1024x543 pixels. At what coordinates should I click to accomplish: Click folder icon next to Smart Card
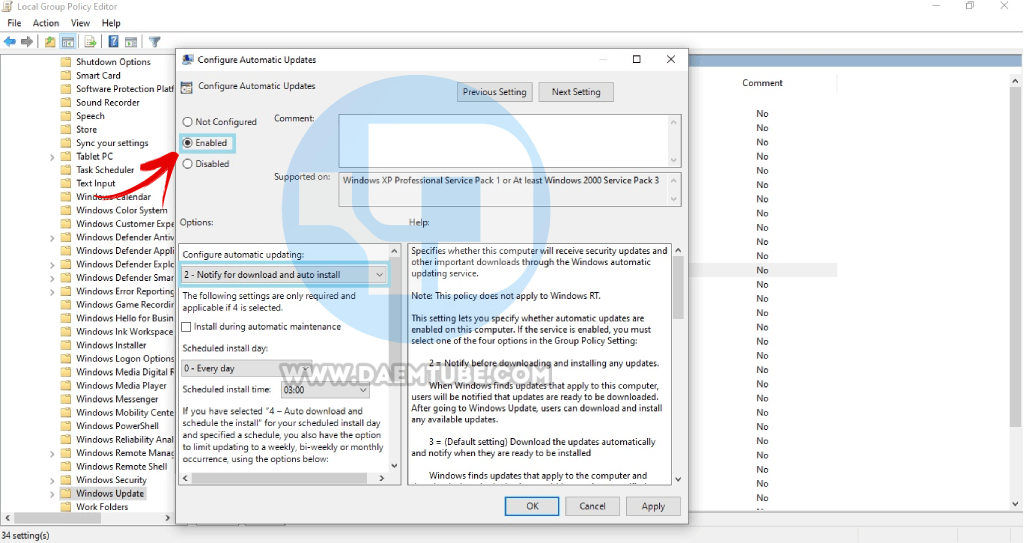click(x=65, y=75)
